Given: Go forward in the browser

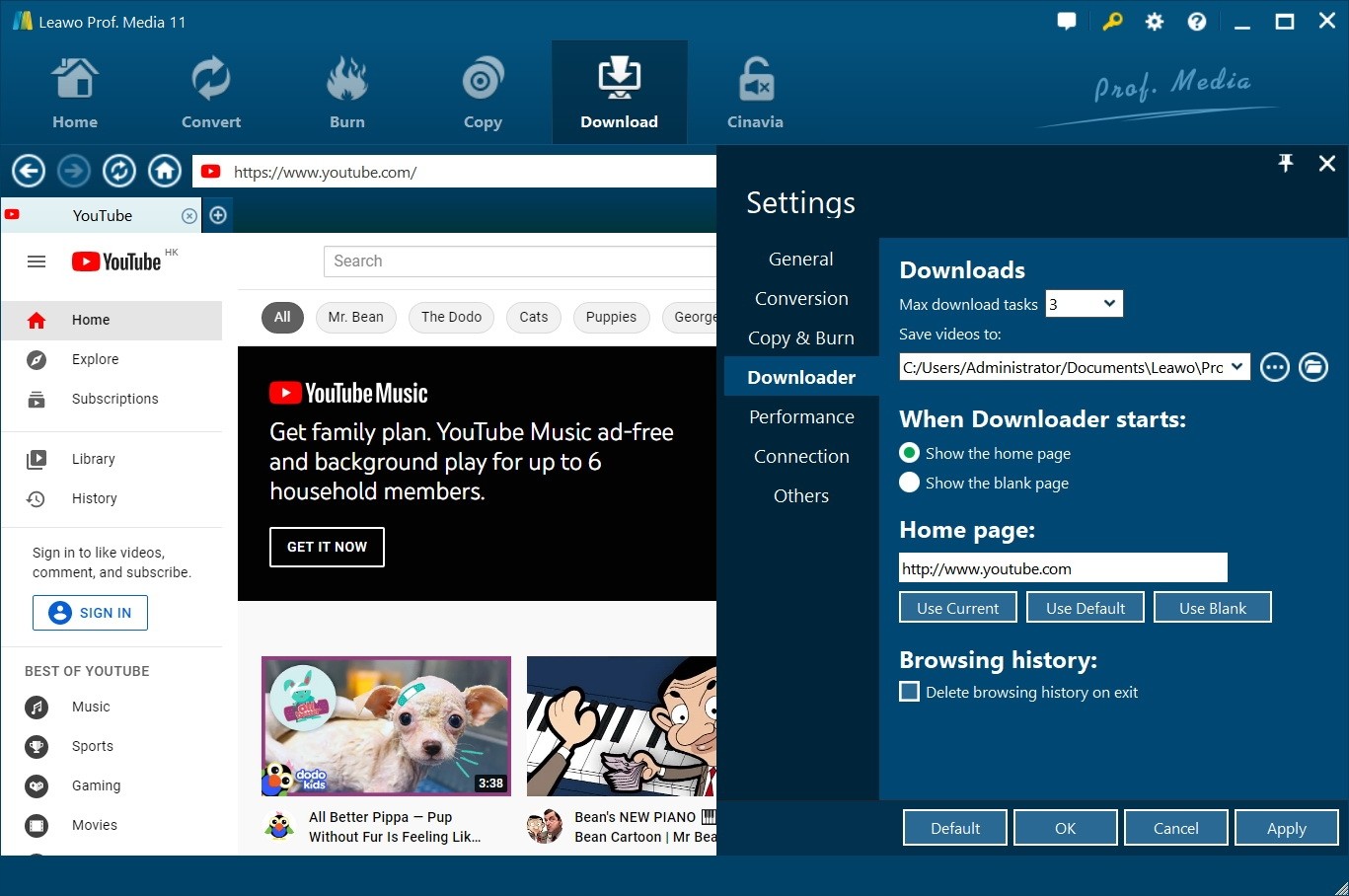Looking at the screenshot, I should click(x=74, y=171).
